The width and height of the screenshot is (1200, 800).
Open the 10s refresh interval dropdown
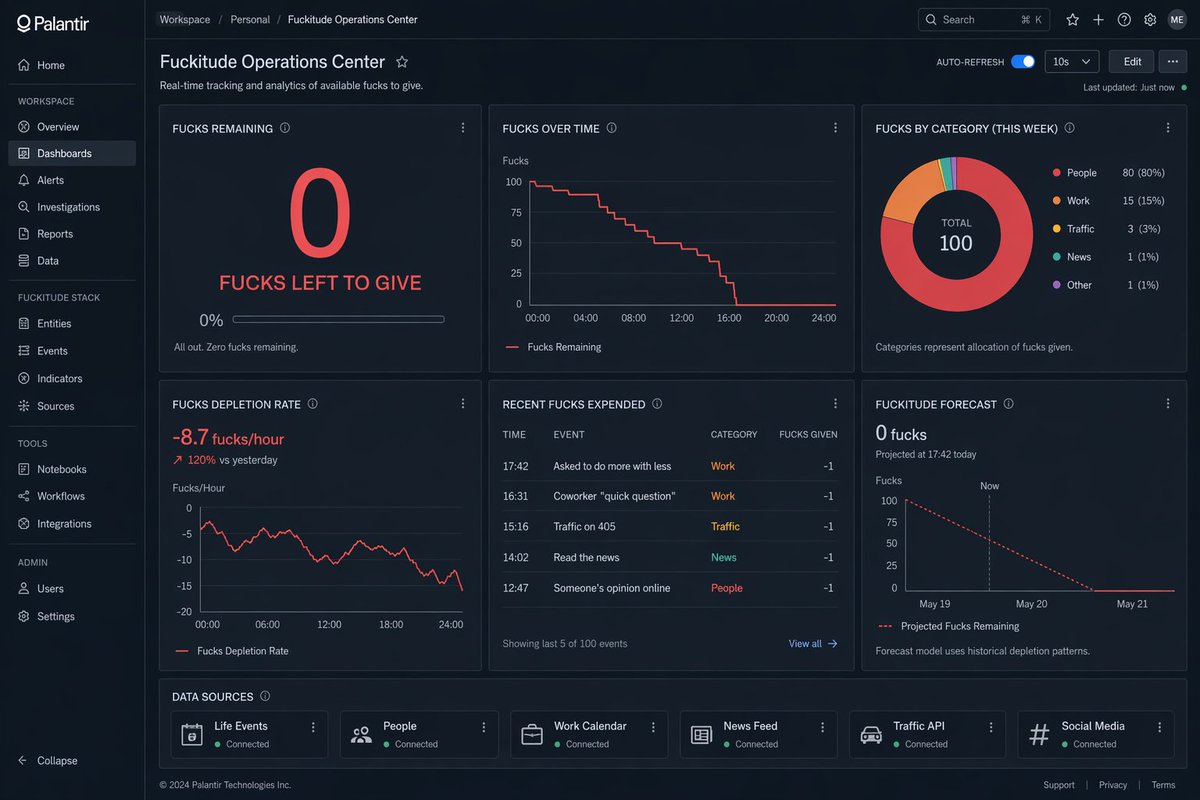pos(1071,61)
